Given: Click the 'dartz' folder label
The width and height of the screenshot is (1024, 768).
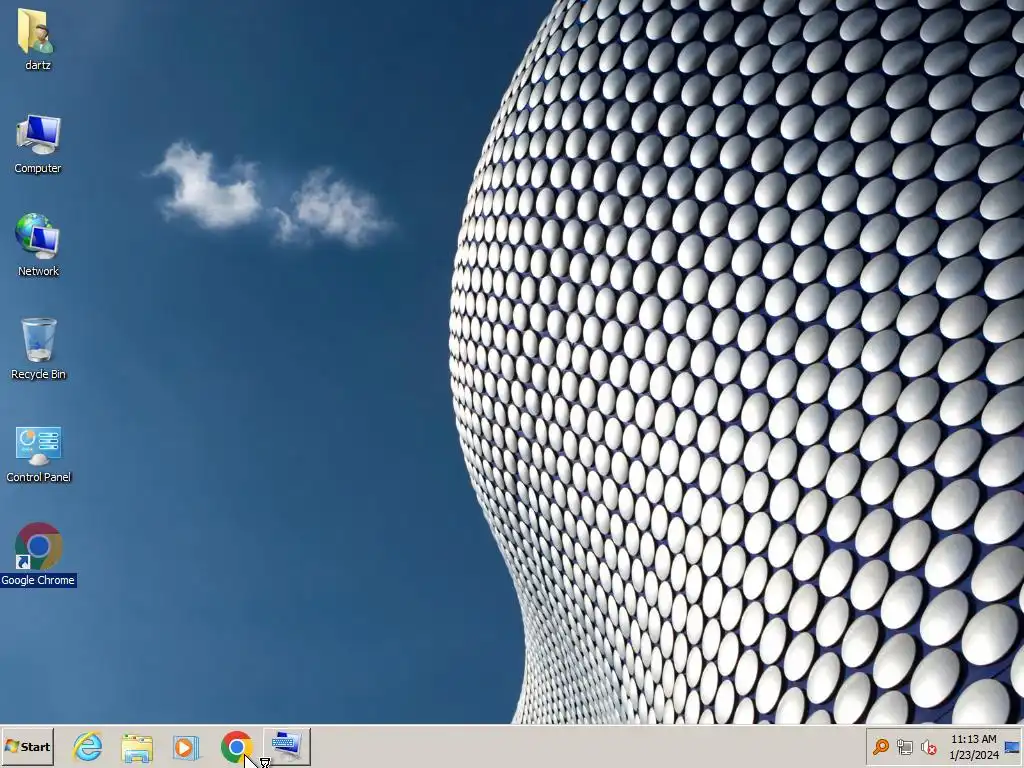Looking at the screenshot, I should pyautogui.click(x=38, y=65).
